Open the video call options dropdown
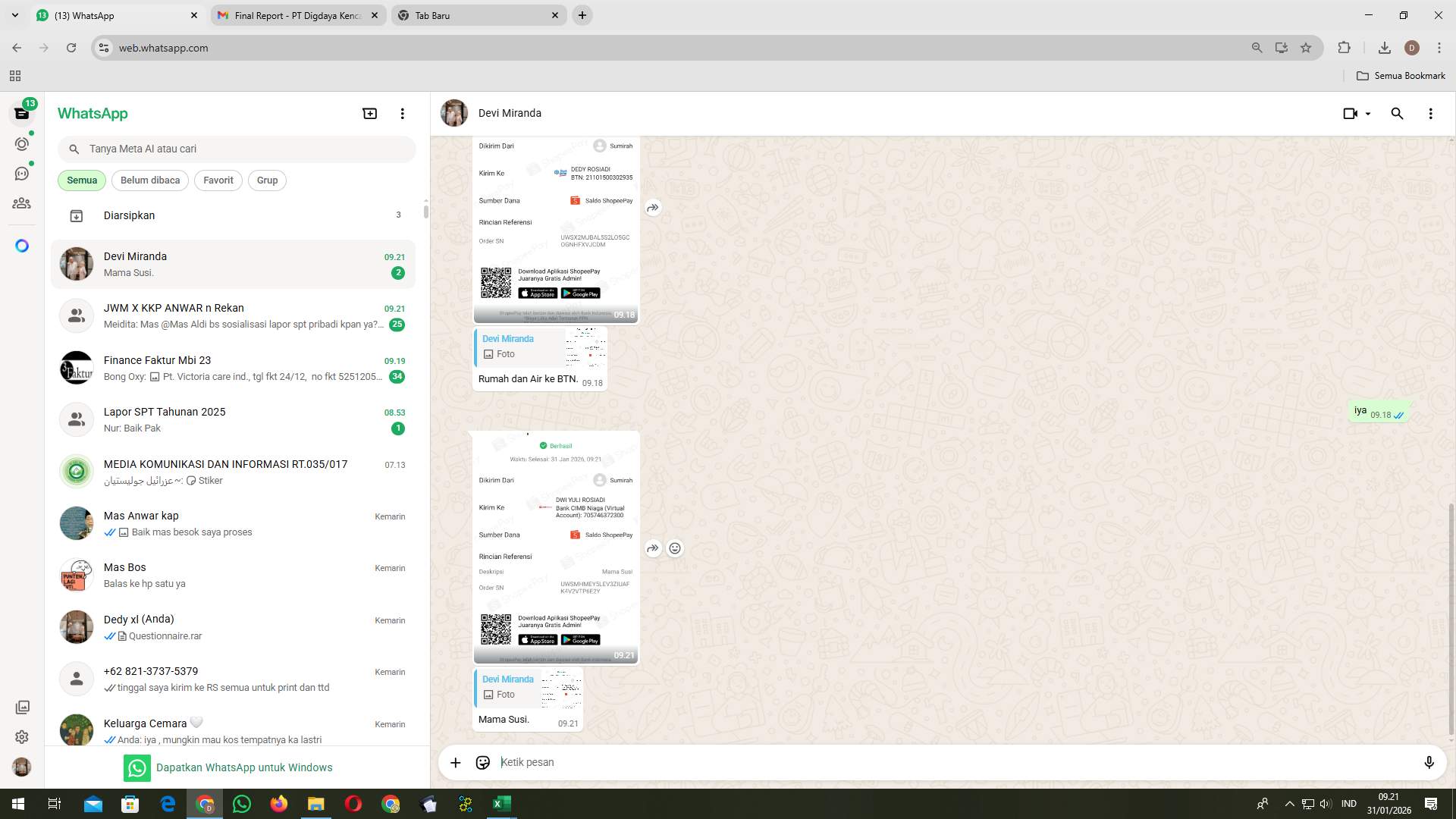 pyautogui.click(x=1368, y=113)
